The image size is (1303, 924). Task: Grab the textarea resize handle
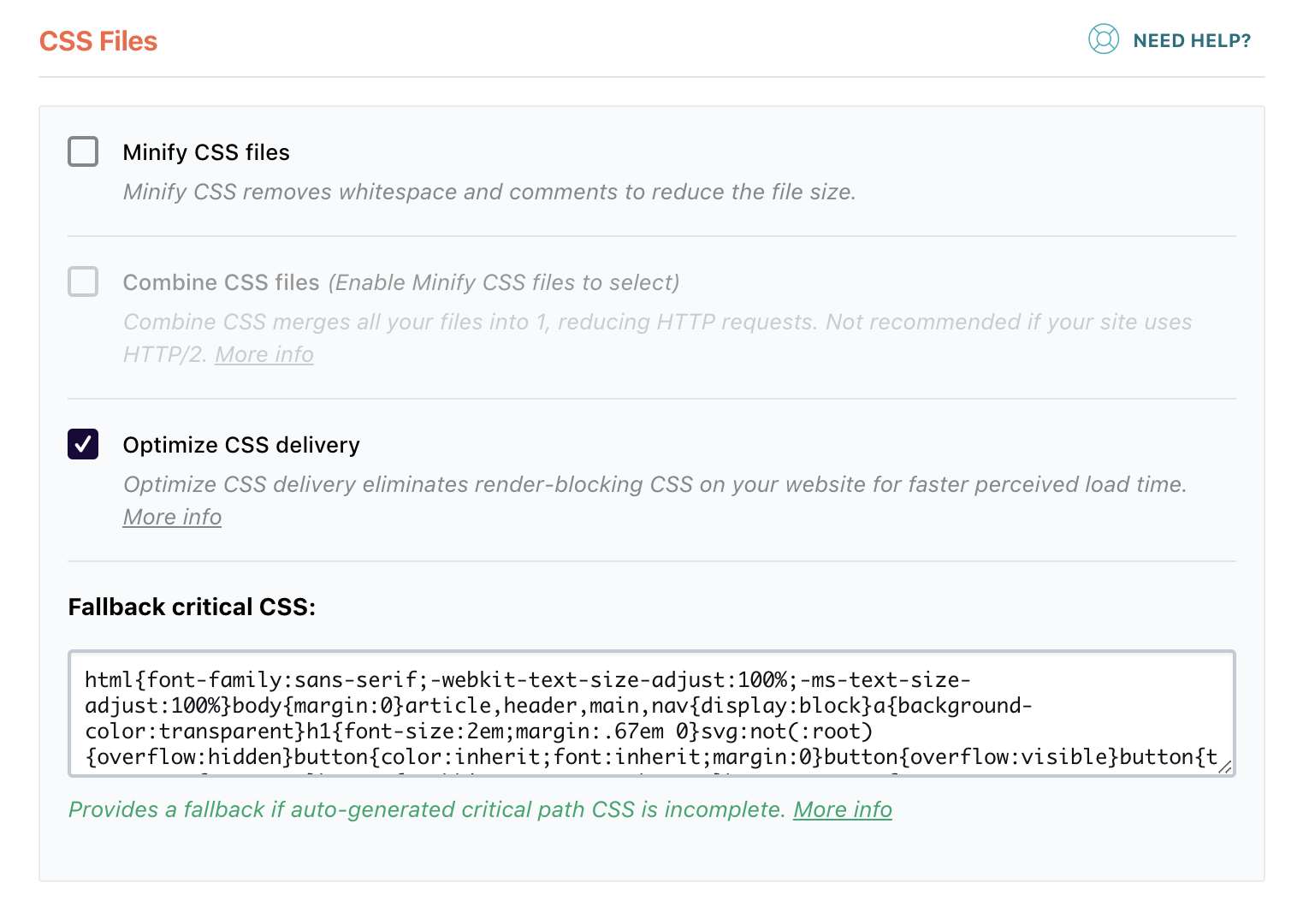coord(1225,767)
